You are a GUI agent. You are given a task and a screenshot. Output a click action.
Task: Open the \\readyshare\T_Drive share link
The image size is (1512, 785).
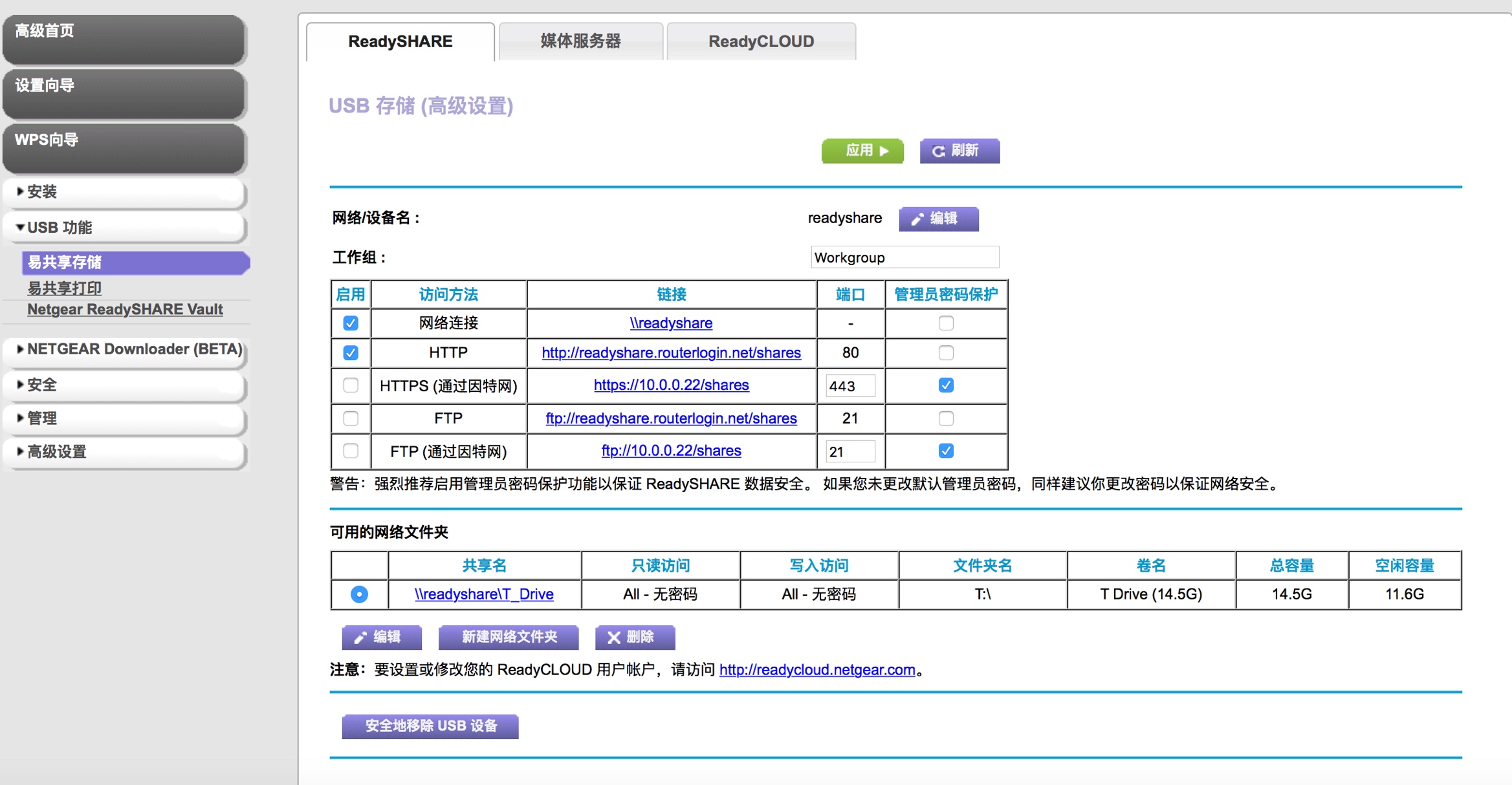(483, 594)
